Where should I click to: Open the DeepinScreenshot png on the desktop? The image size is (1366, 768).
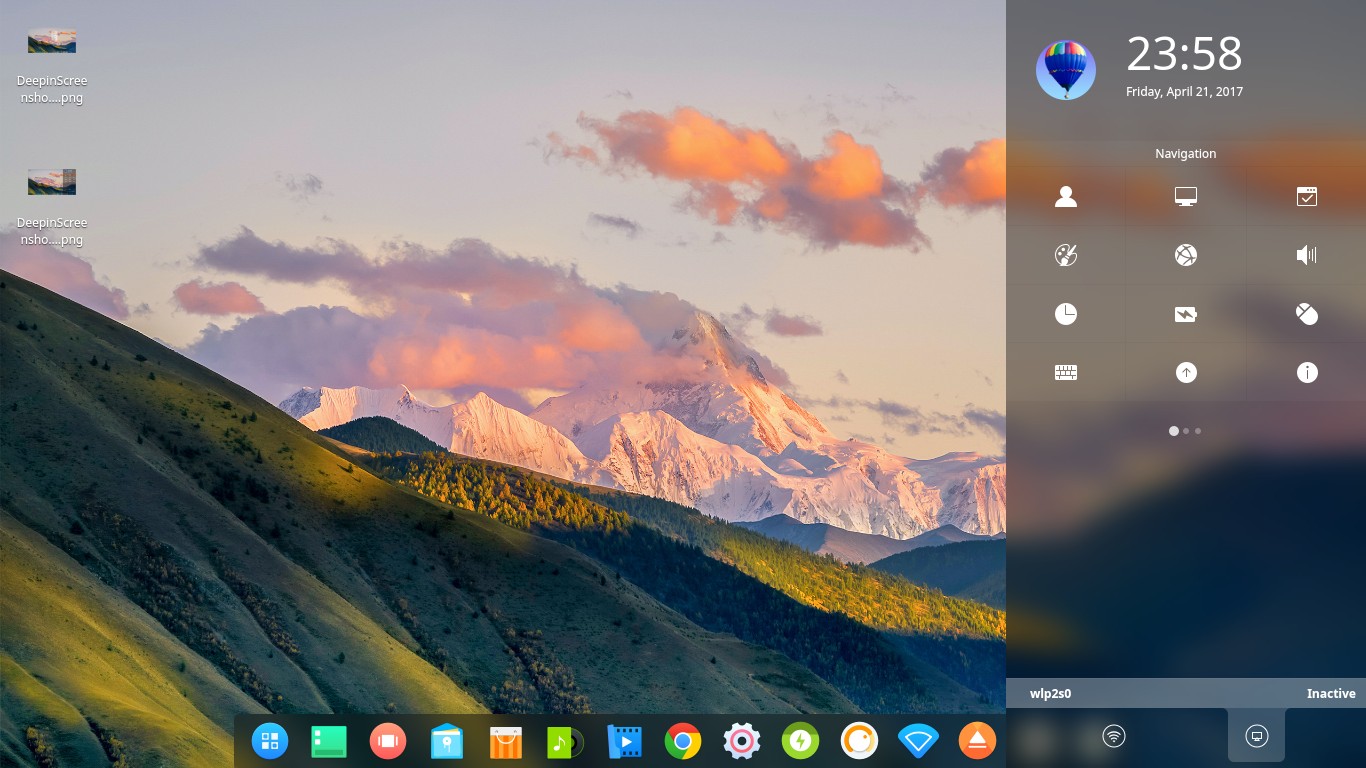51,40
